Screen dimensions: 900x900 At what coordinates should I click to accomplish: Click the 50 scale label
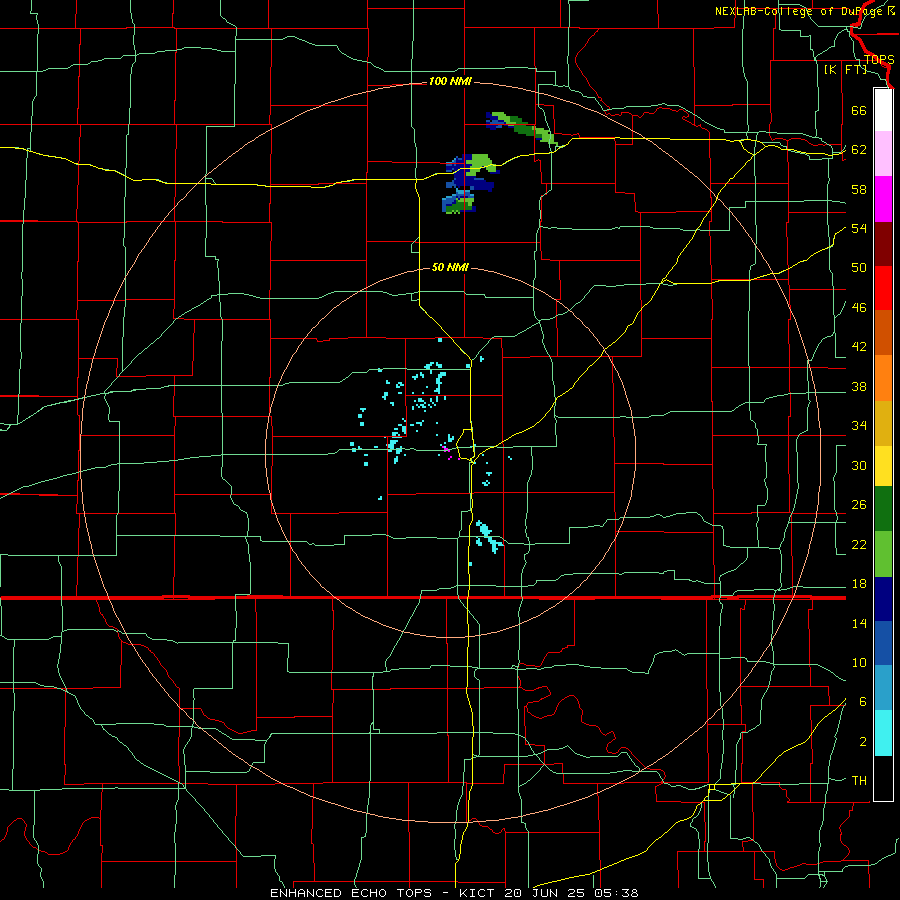tap(859, 268)
